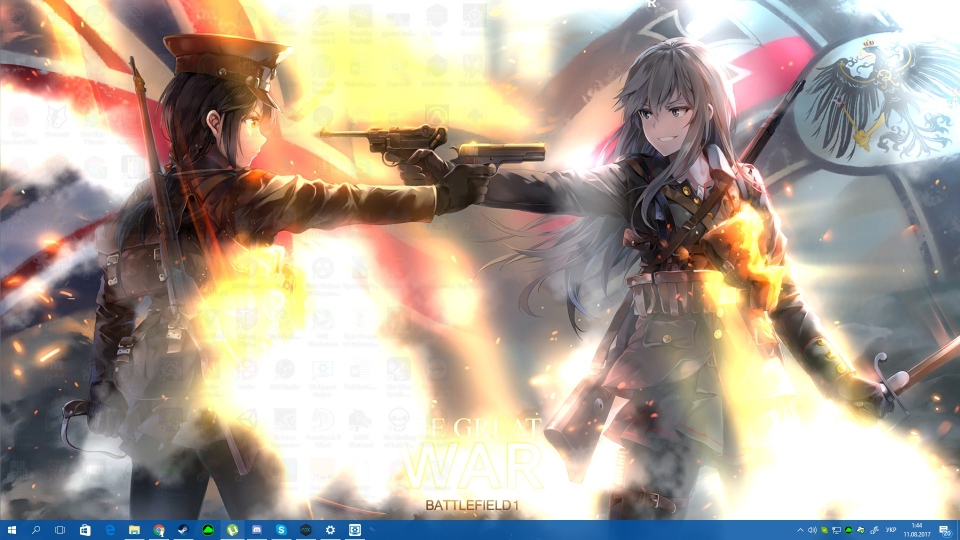Launch Microsoft Store from taskbar
Image resolution: width=960 pixels, height=540 pixels.
[x=85, y=530]
